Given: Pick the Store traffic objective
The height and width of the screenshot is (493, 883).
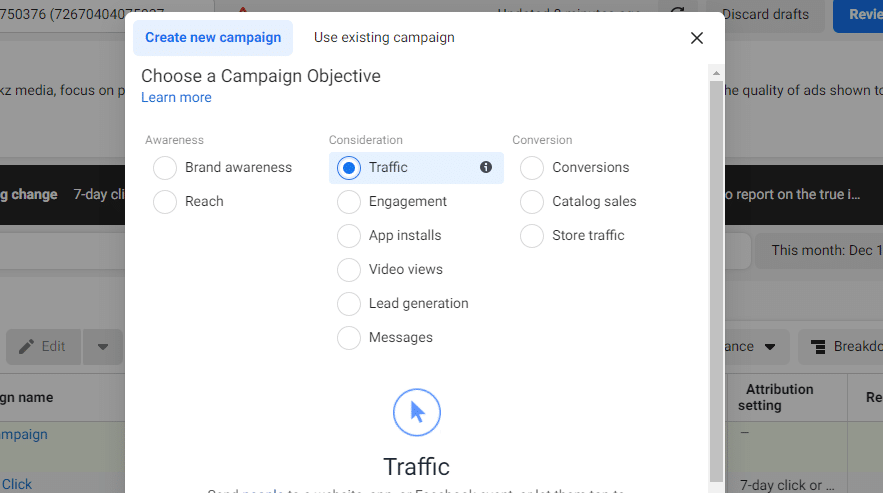Looking at the screenshot, I should [x=532, y=236].
